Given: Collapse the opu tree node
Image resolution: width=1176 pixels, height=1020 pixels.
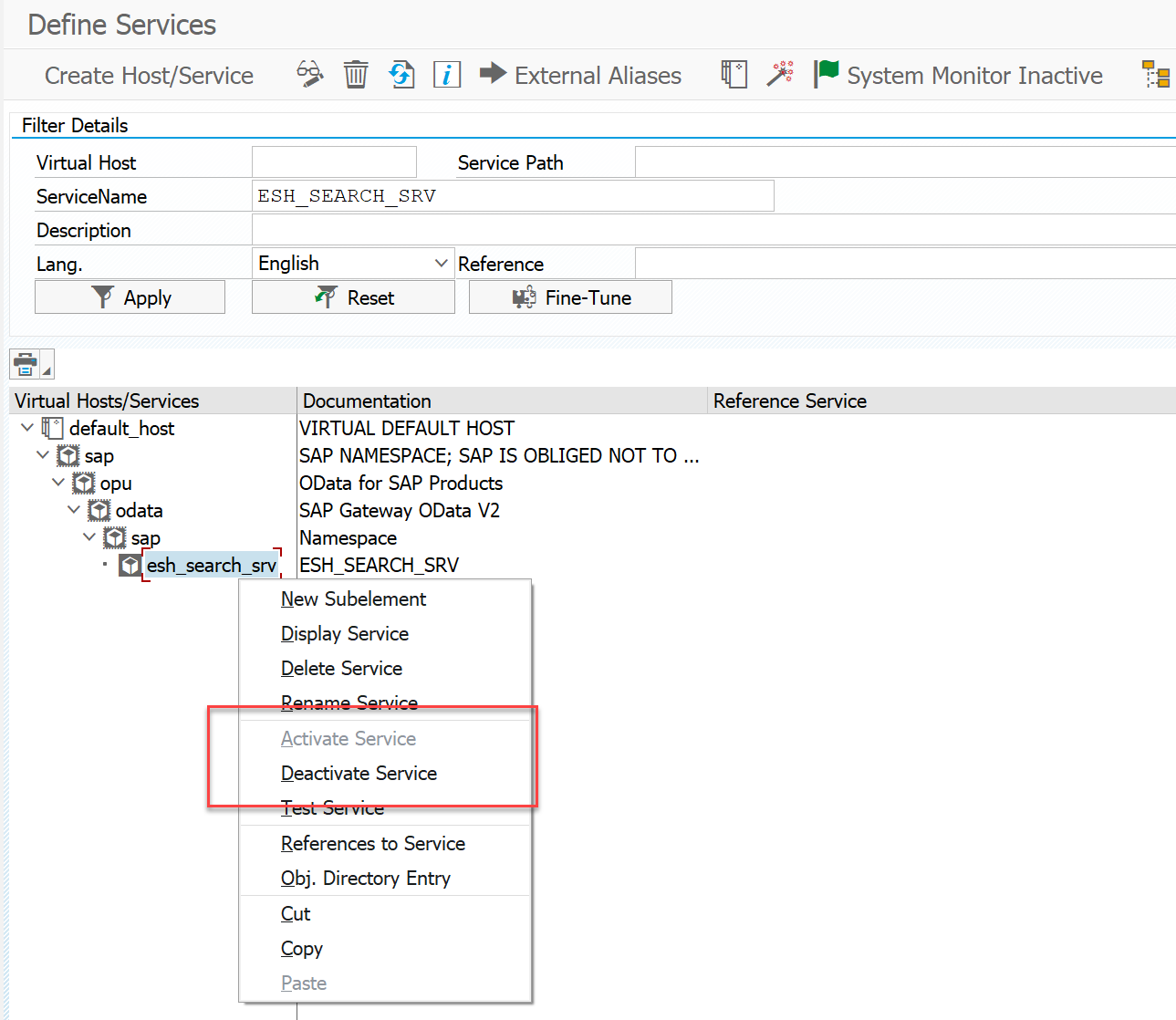Looking at the screenshot, I should point(58,483).
